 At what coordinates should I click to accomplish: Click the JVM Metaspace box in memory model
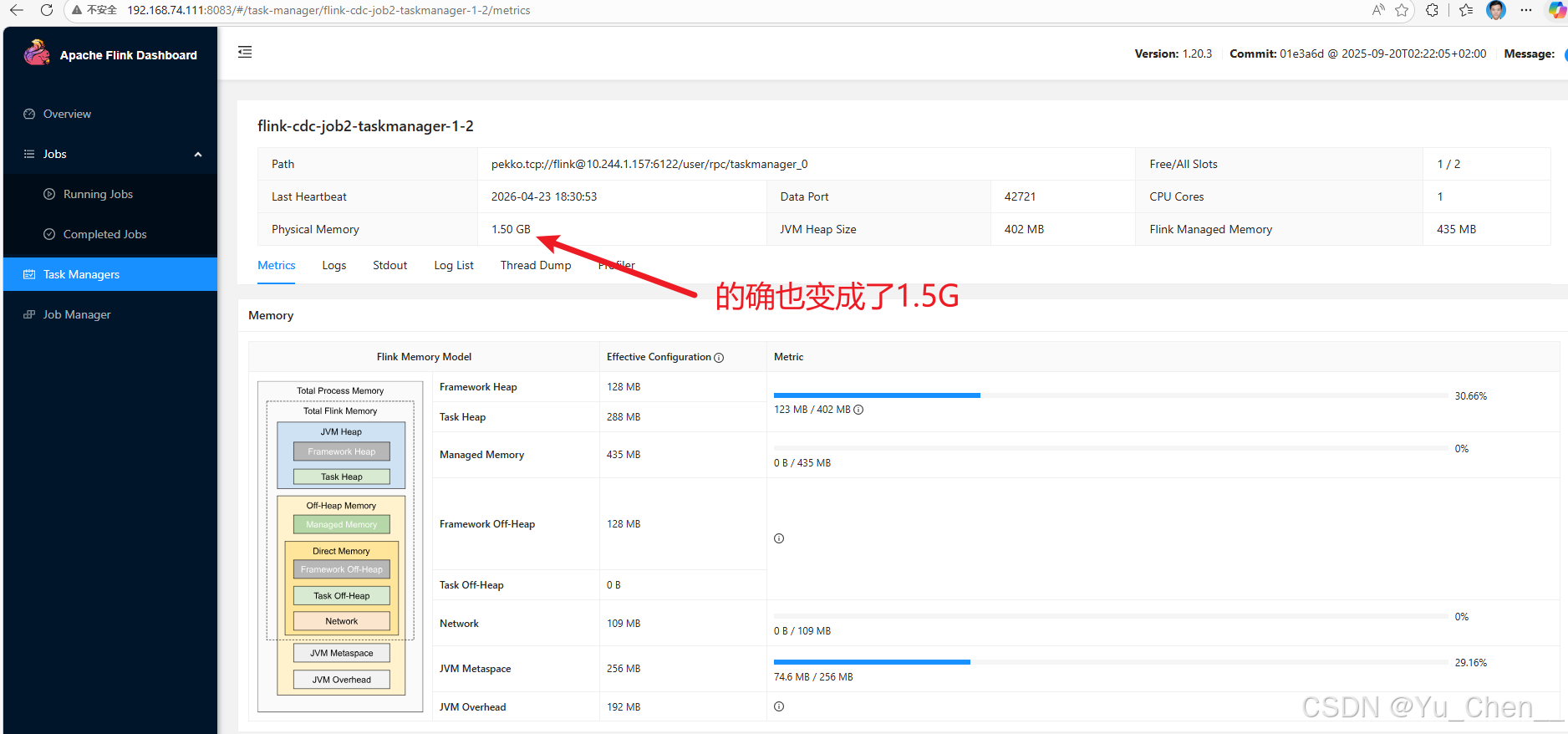[x=342, y=653]
